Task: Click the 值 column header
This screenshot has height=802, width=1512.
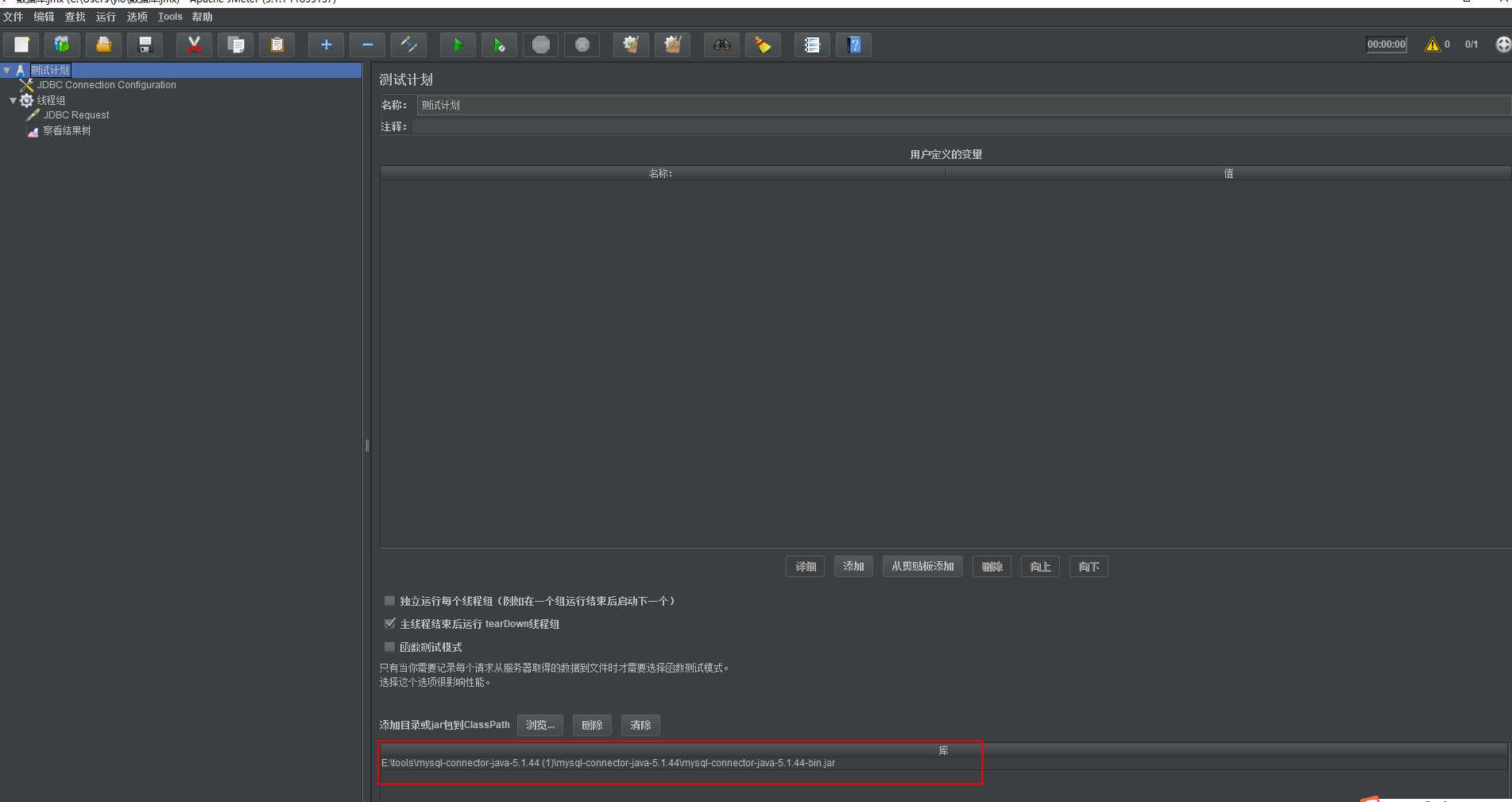Action: coord(1228,173)
